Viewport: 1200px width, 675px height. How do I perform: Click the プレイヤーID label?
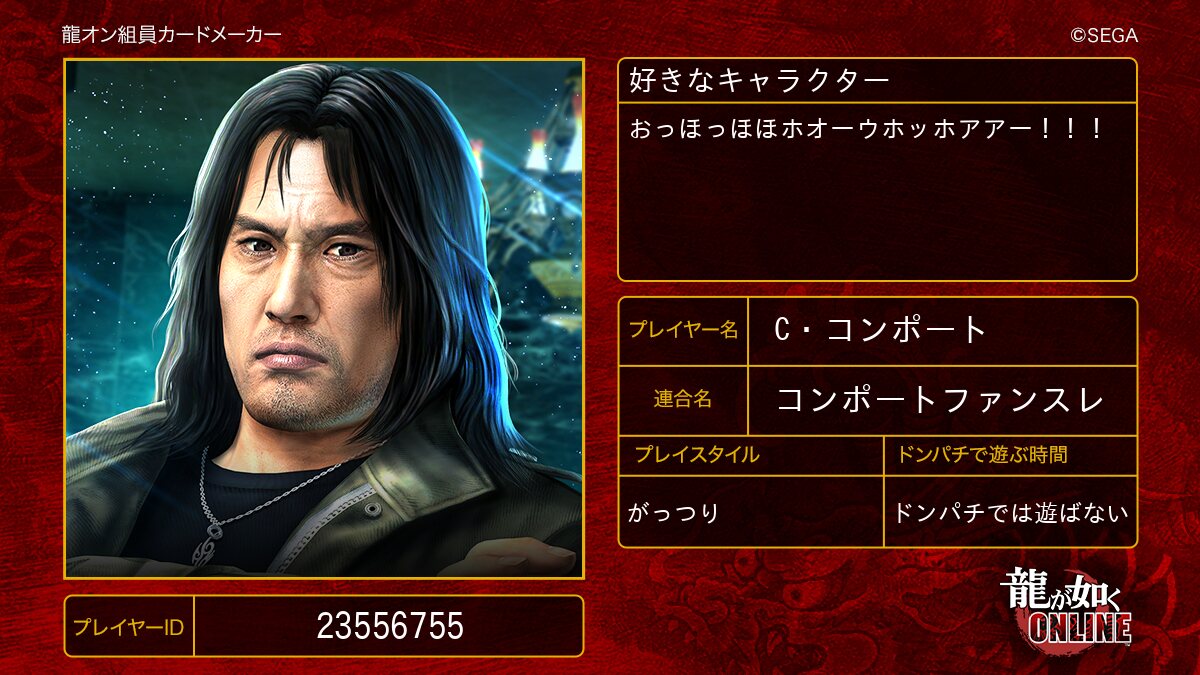[x=129, y=627]
